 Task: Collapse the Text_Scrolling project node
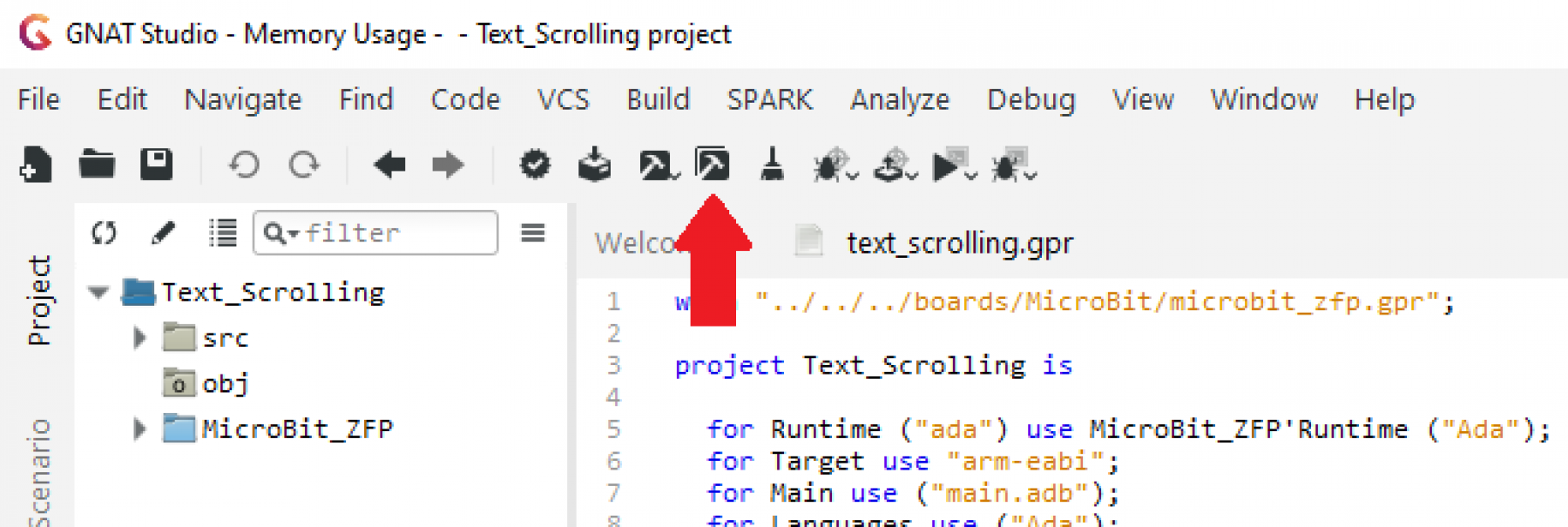pyautogui.click(x=98, y=293)
